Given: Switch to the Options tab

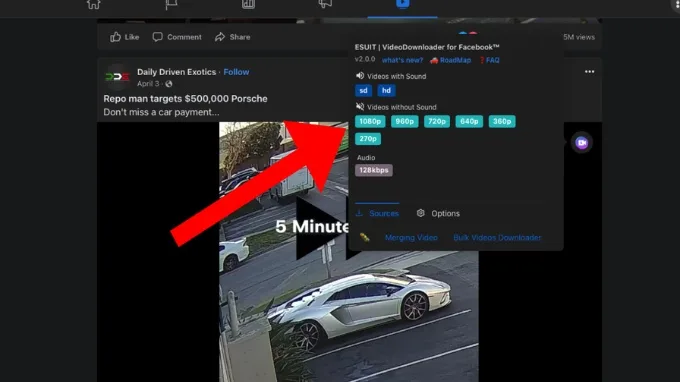Looking at the screenshot, I should click(x=438, y=213).
